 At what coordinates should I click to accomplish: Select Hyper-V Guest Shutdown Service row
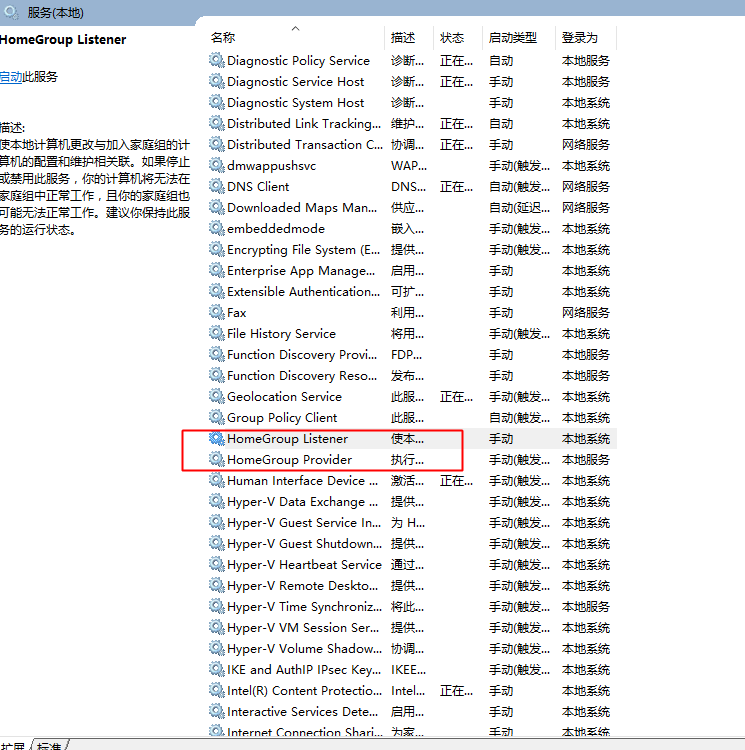(x=412, y=543)
